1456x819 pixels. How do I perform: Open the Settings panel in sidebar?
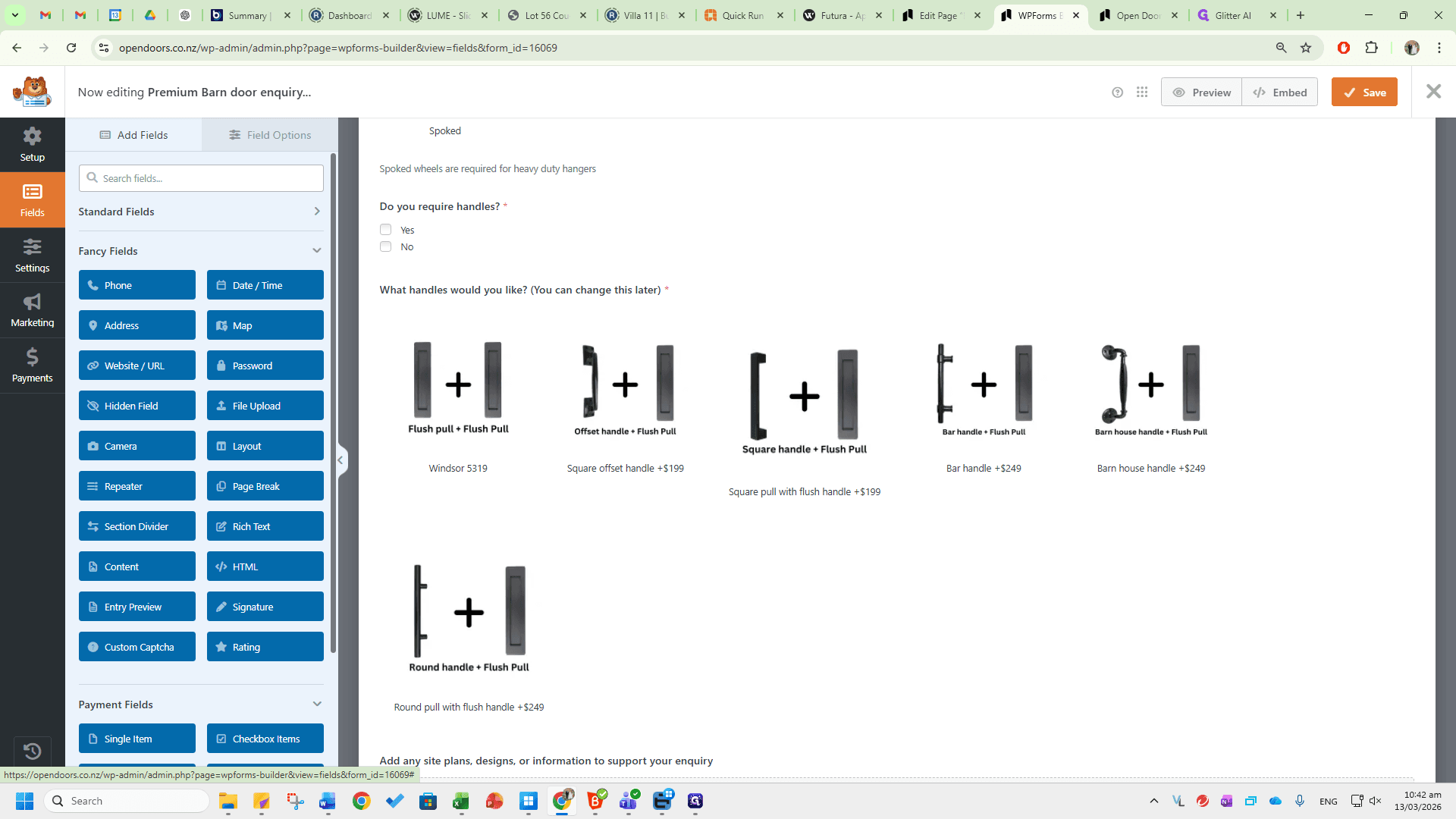(32, 256)
